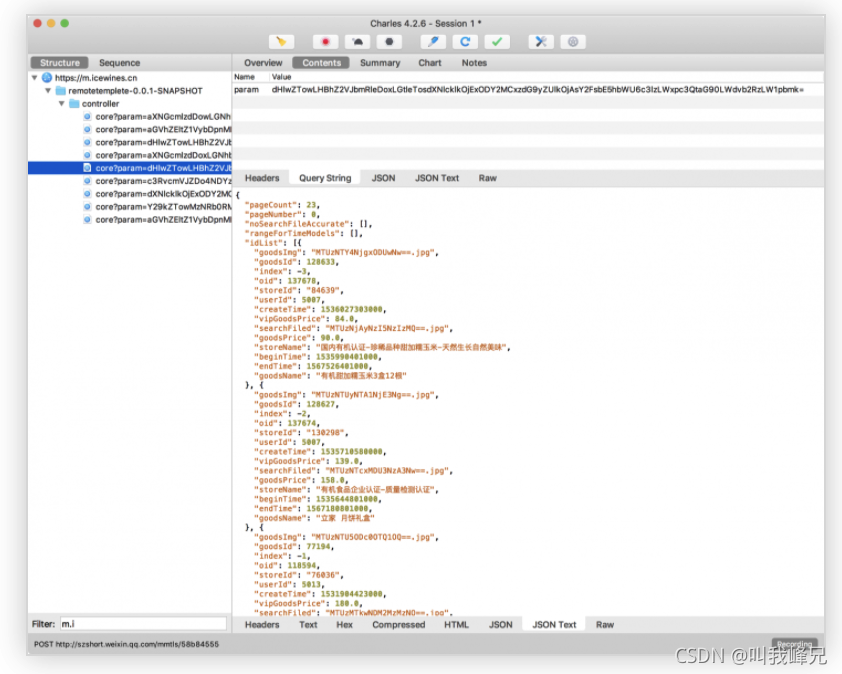This screenshot has width=842, height=674.
Task: Collapse the remotetemplete-0.0.1-SNAPSHOT folder
Action: tap(48, 90)
